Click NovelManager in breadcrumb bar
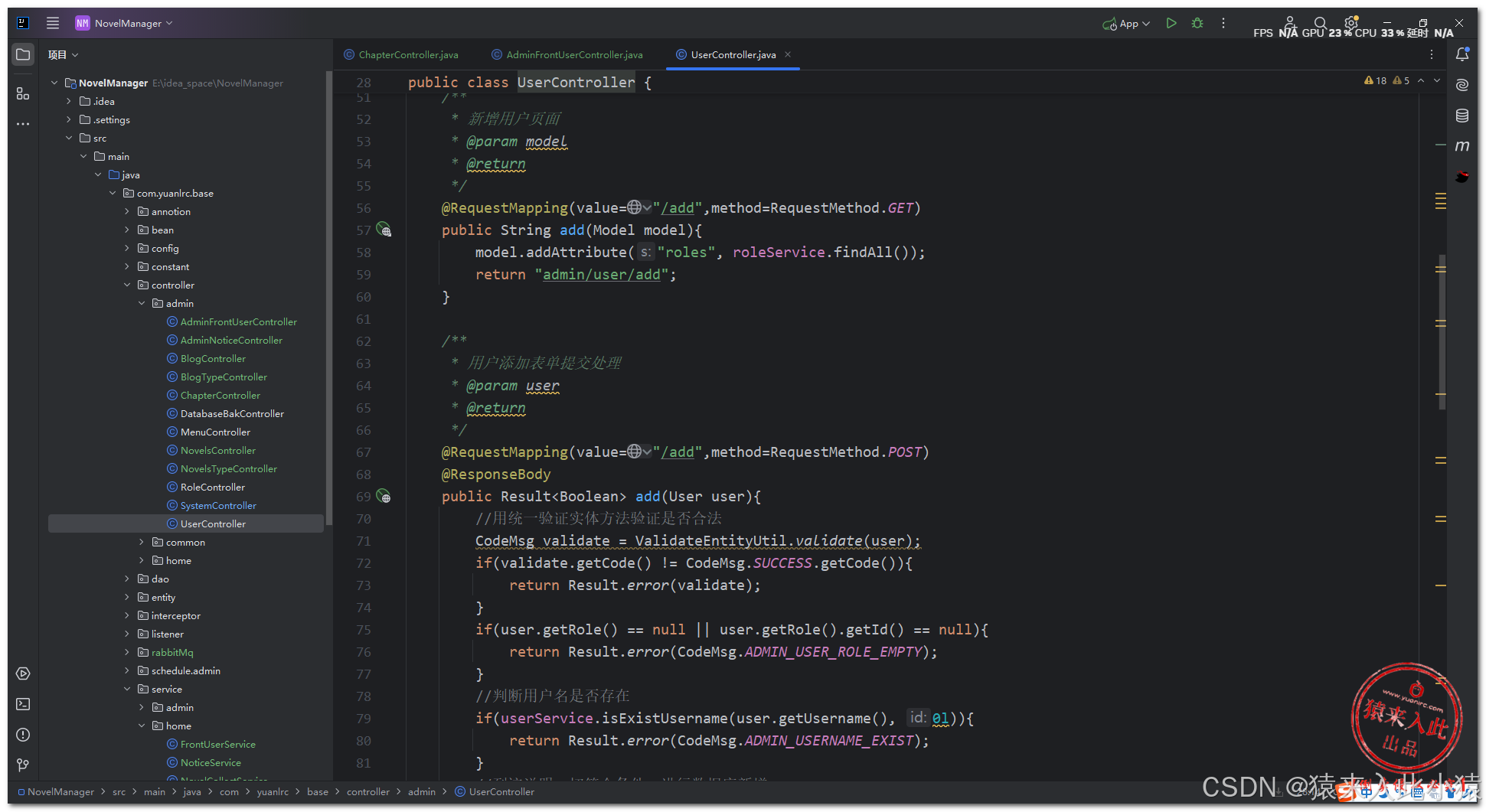Screen dimensions: 1486x812 (x=60, y=791)
